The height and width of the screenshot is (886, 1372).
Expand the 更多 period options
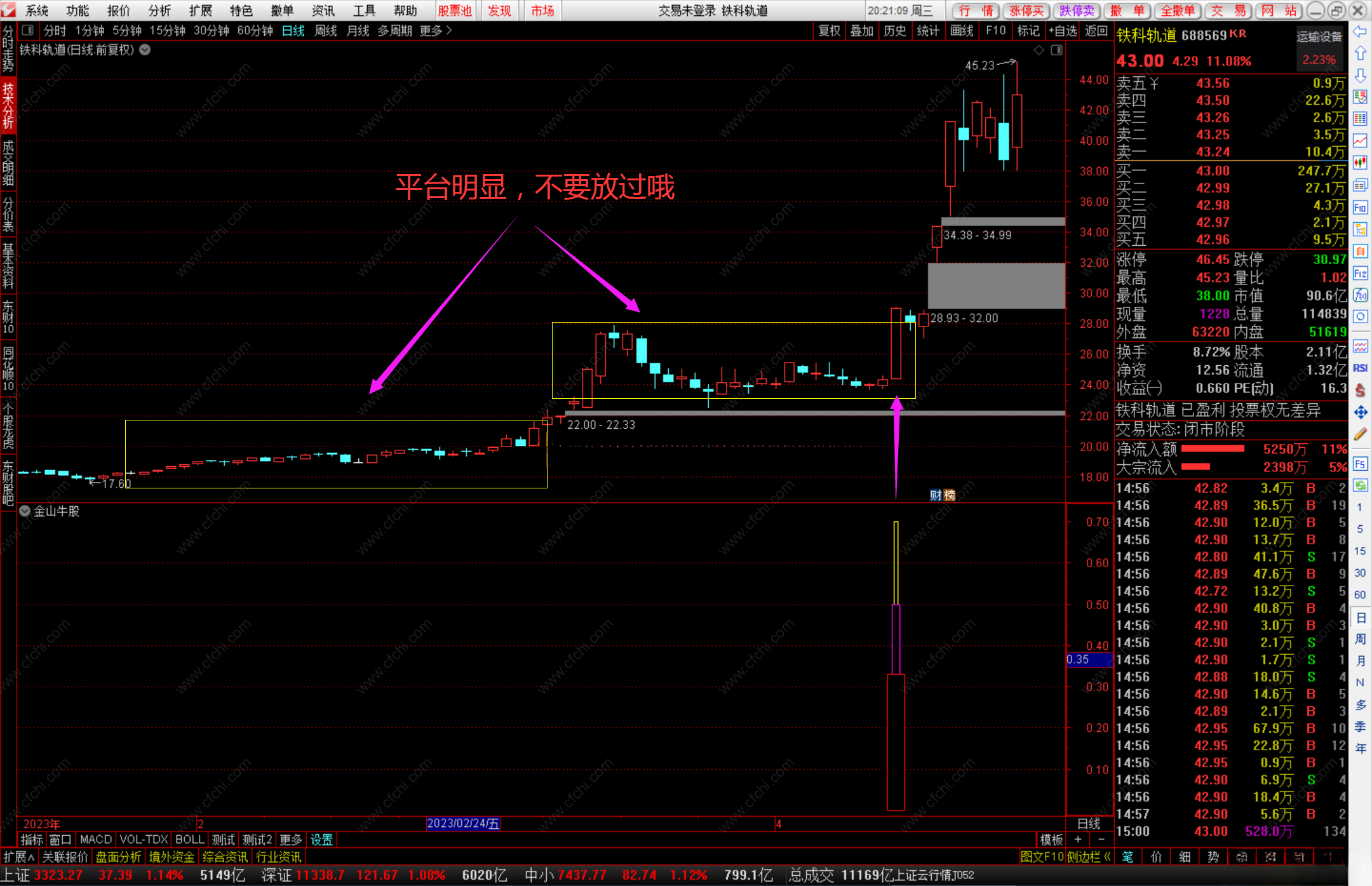(x=435, y=30)
